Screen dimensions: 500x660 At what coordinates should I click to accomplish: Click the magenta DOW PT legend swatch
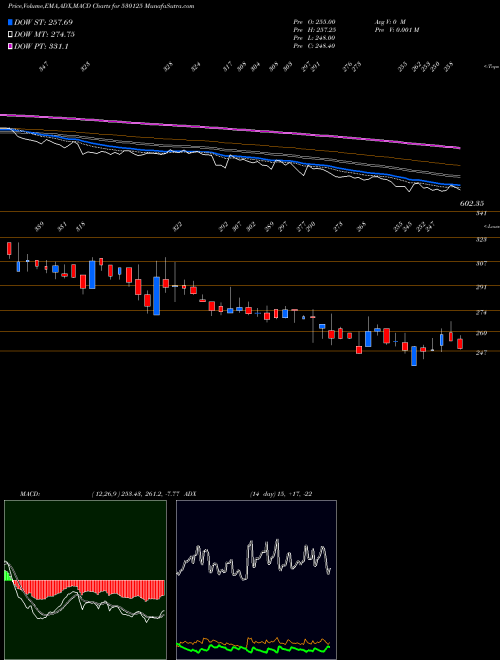(x=10, y=46)
